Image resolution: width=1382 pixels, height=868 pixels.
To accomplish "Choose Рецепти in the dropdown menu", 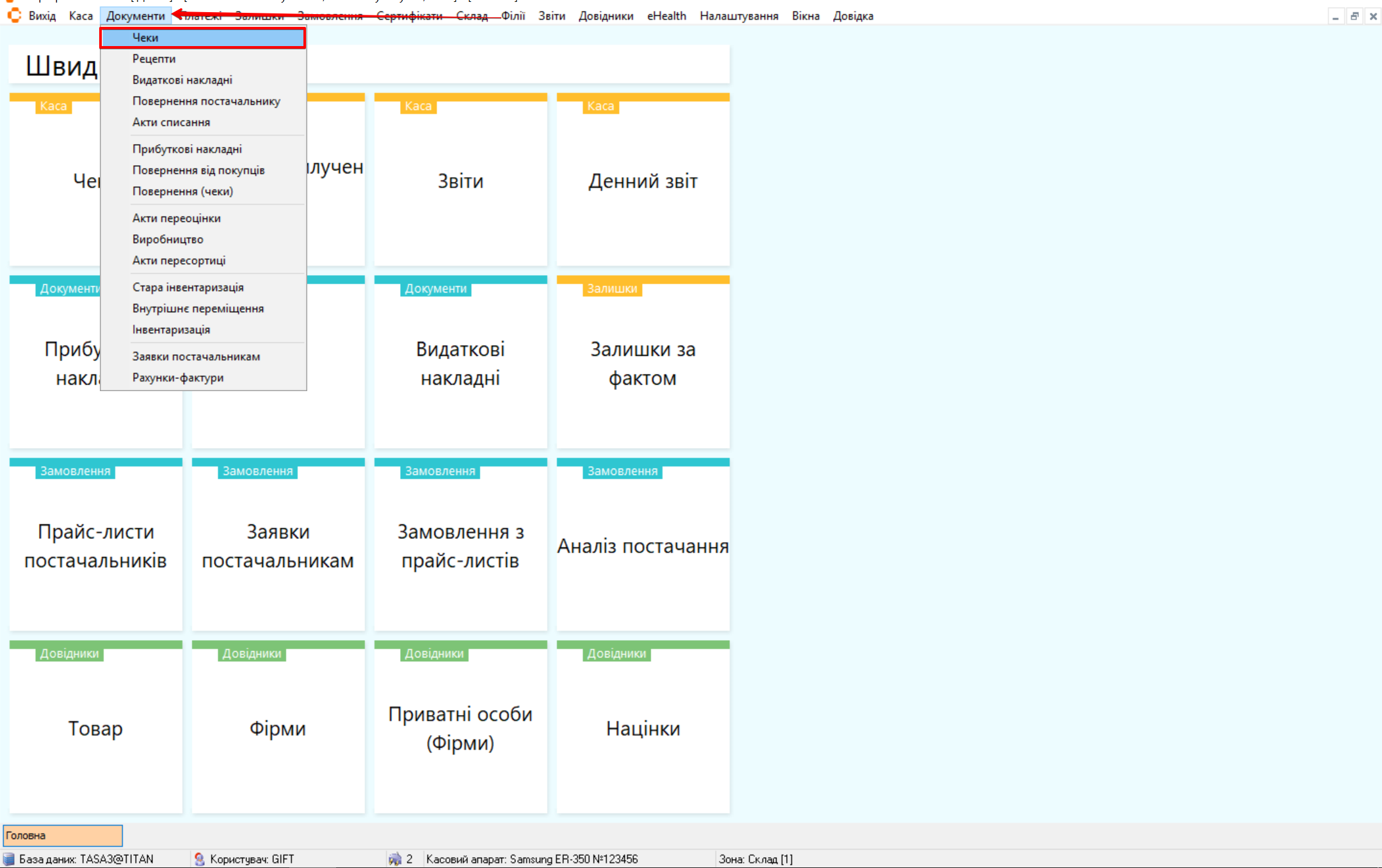I will (x=154, y=59).
